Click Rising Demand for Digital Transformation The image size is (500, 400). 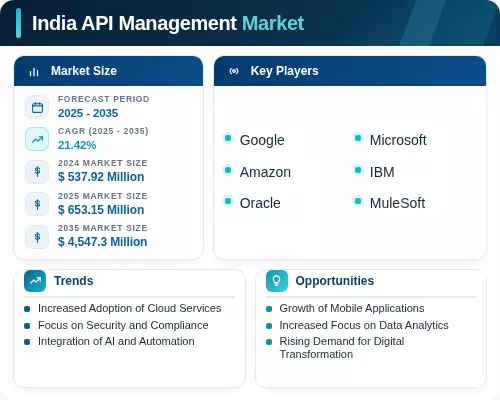point(342,348)
